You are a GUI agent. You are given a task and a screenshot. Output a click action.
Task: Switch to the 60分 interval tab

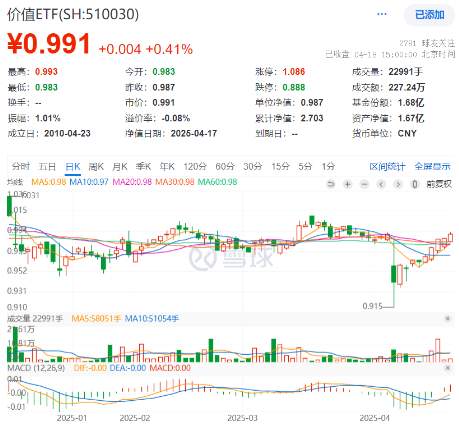(225, 166)
